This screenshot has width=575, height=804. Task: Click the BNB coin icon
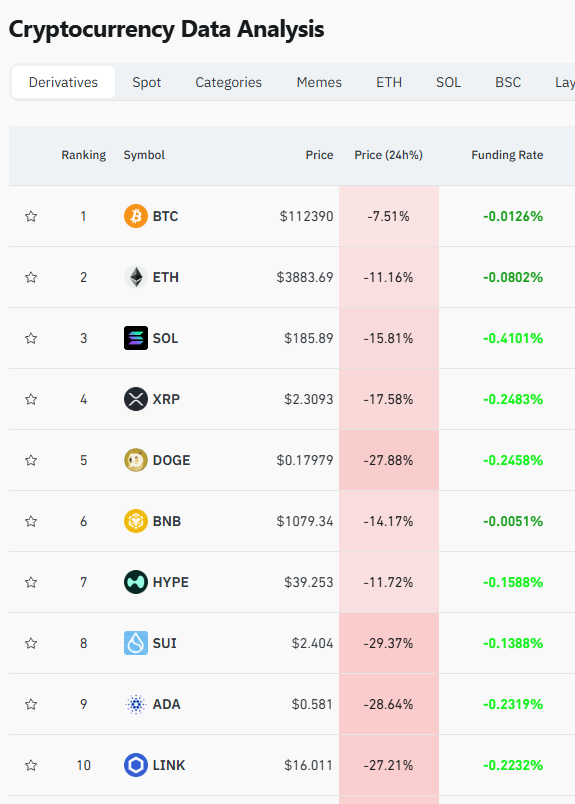136,521
